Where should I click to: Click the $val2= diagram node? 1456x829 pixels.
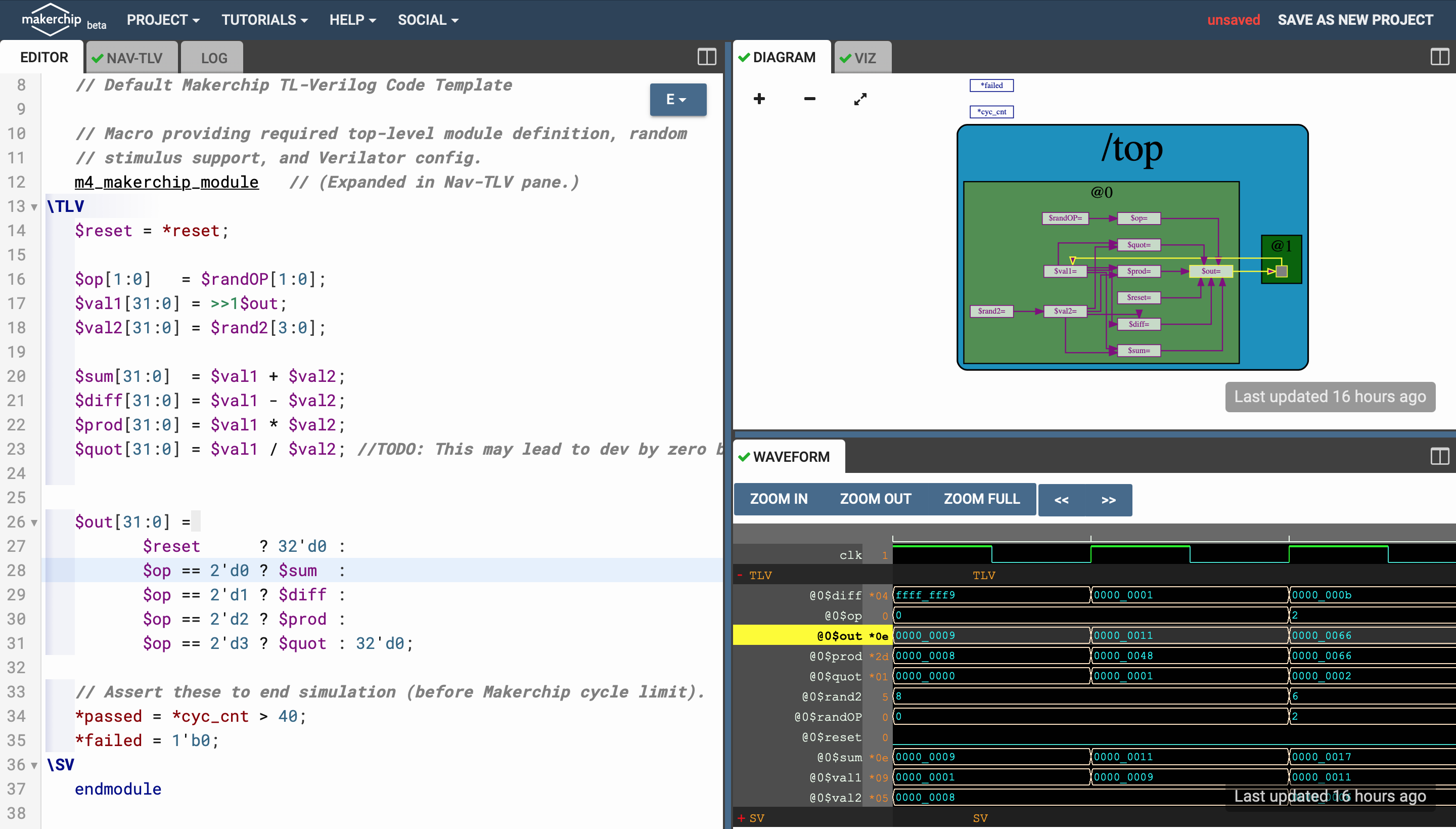tap(1065, 311)
